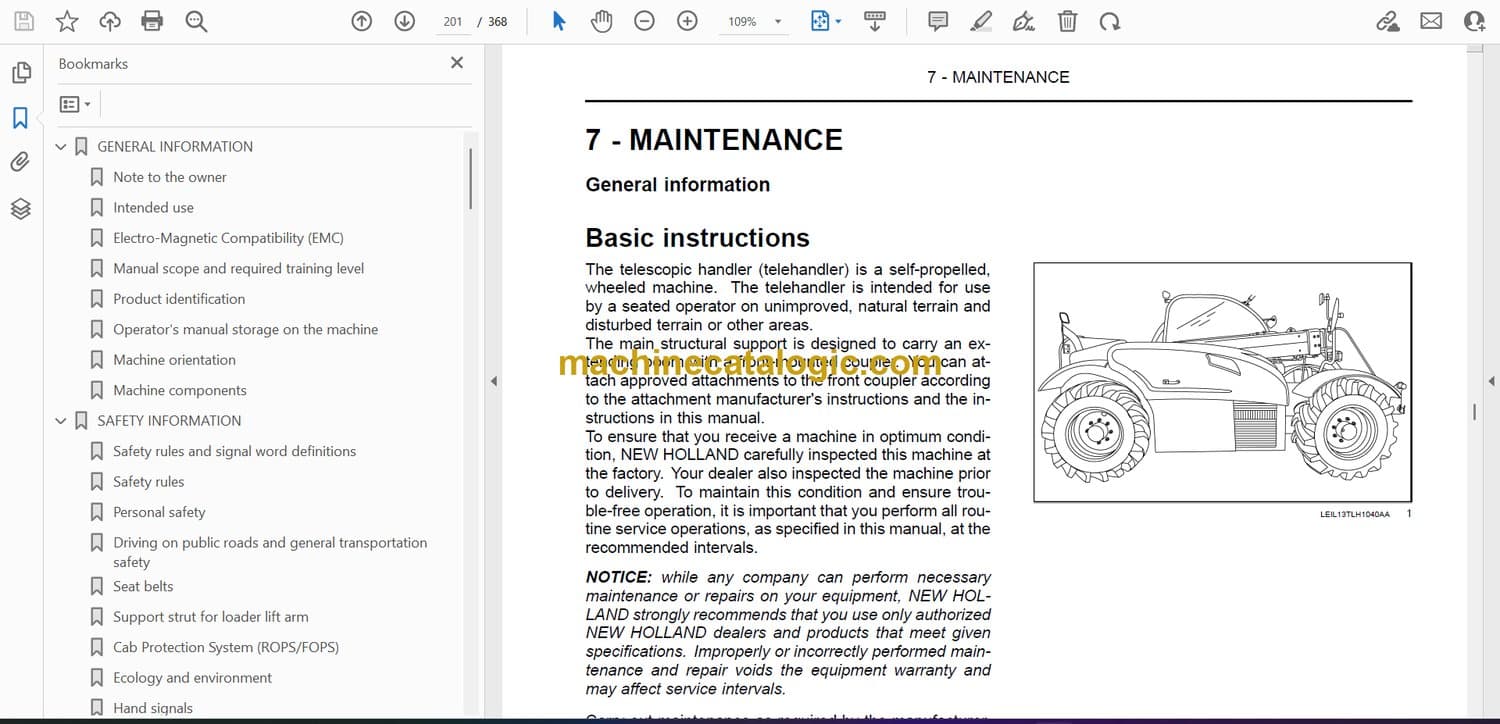Select the Hand pan tool
Viewport: 1500px width, 724px height.
point(601,21)
